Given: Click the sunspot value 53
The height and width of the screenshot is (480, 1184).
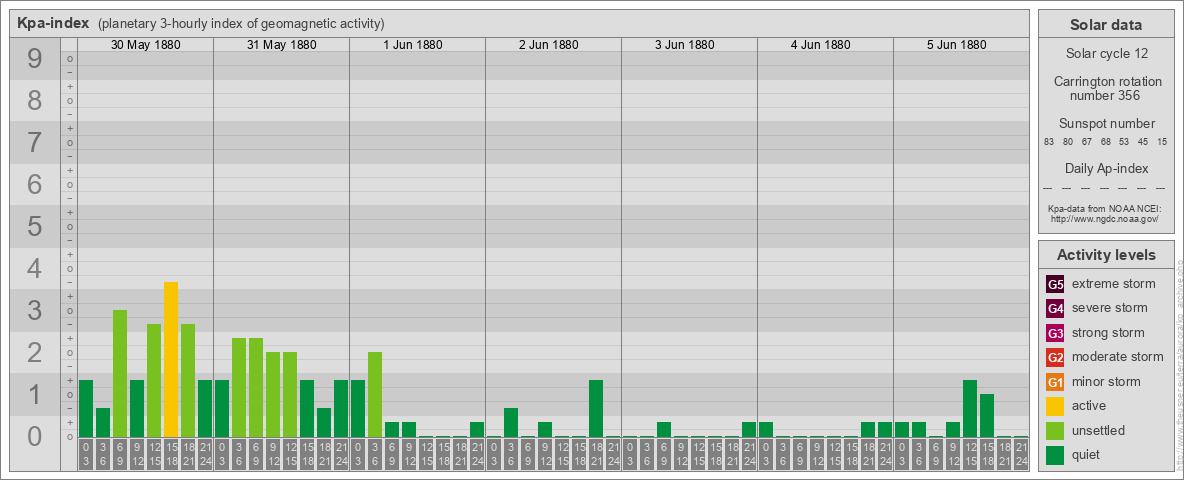Looking at the screenshot, I should tap(1124, 142).
